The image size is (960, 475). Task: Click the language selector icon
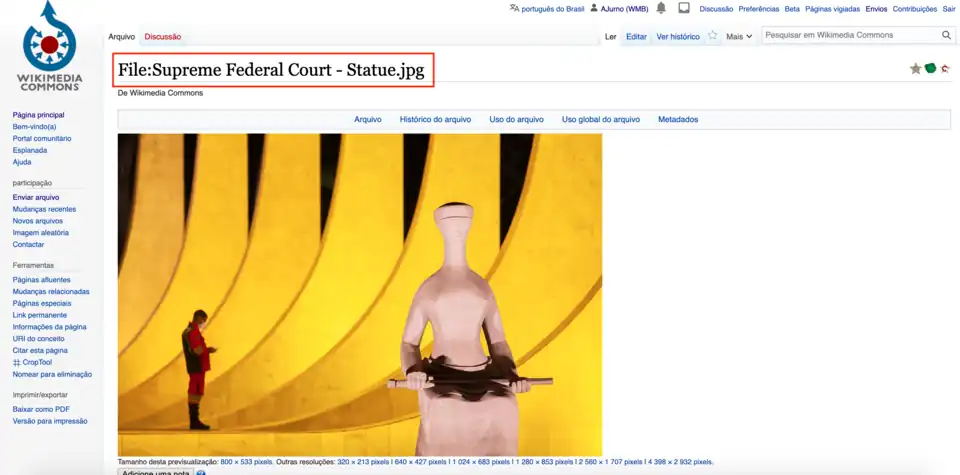pos(514,8)
